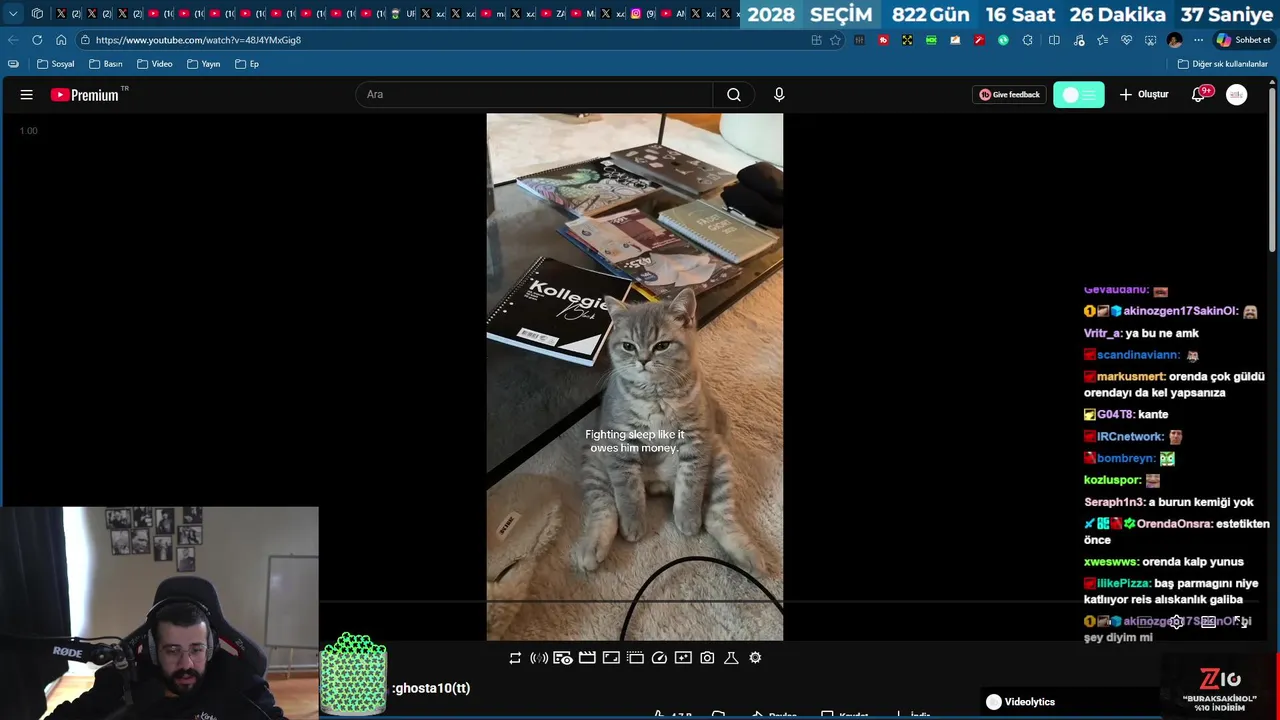Open the browser three-dot settings menu
The image size is (1280, 720).
click(x=1198, y=40)
